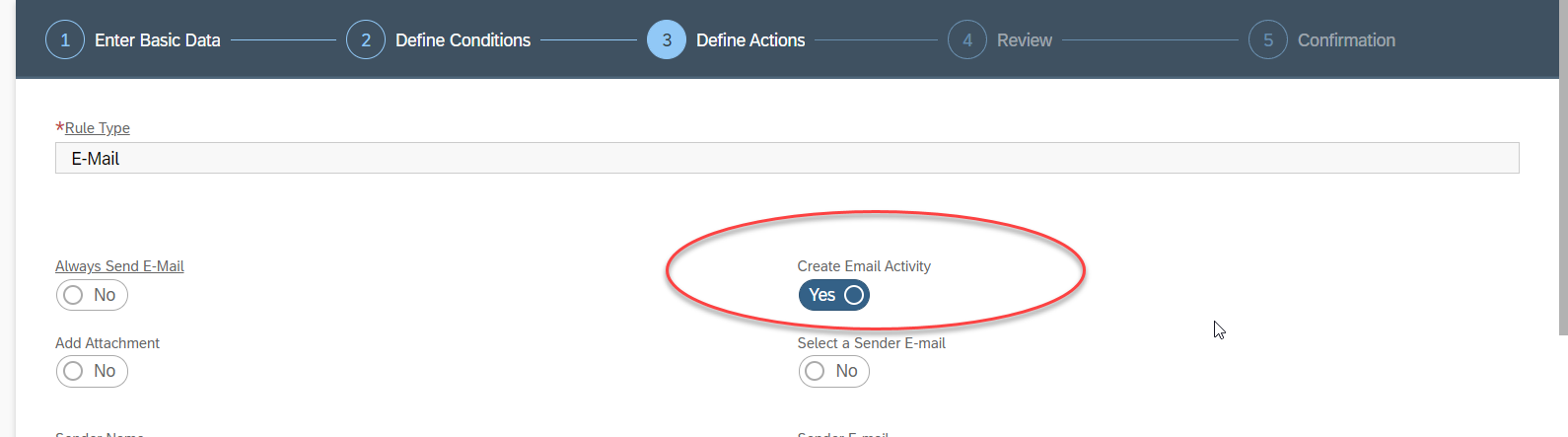
Task: Click step 4 Review circle
Action: click(967, 40)
